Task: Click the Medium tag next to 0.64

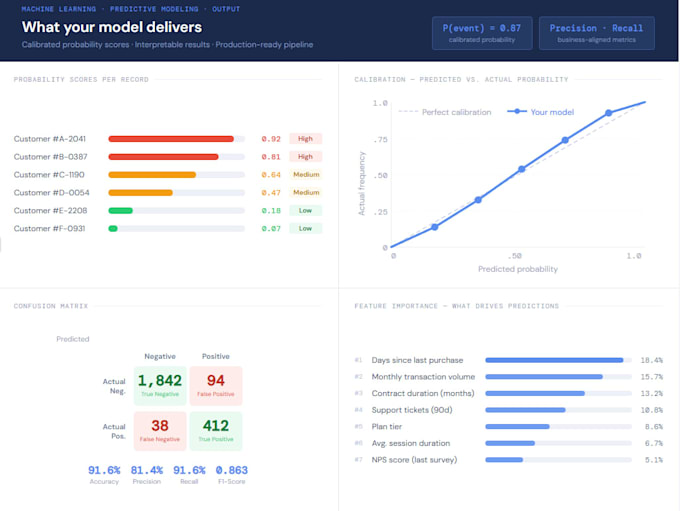Action: pos(306,174)
